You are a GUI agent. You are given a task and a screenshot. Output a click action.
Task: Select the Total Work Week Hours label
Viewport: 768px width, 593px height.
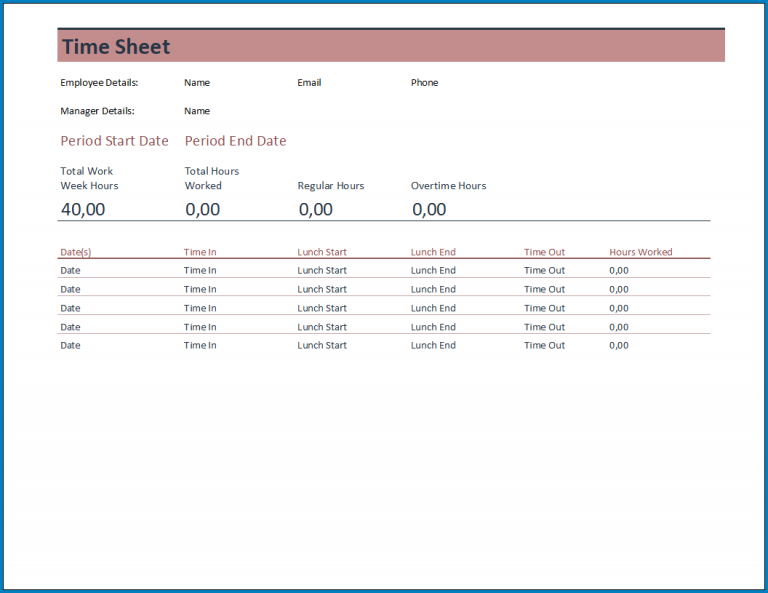[x=89, y=178]
